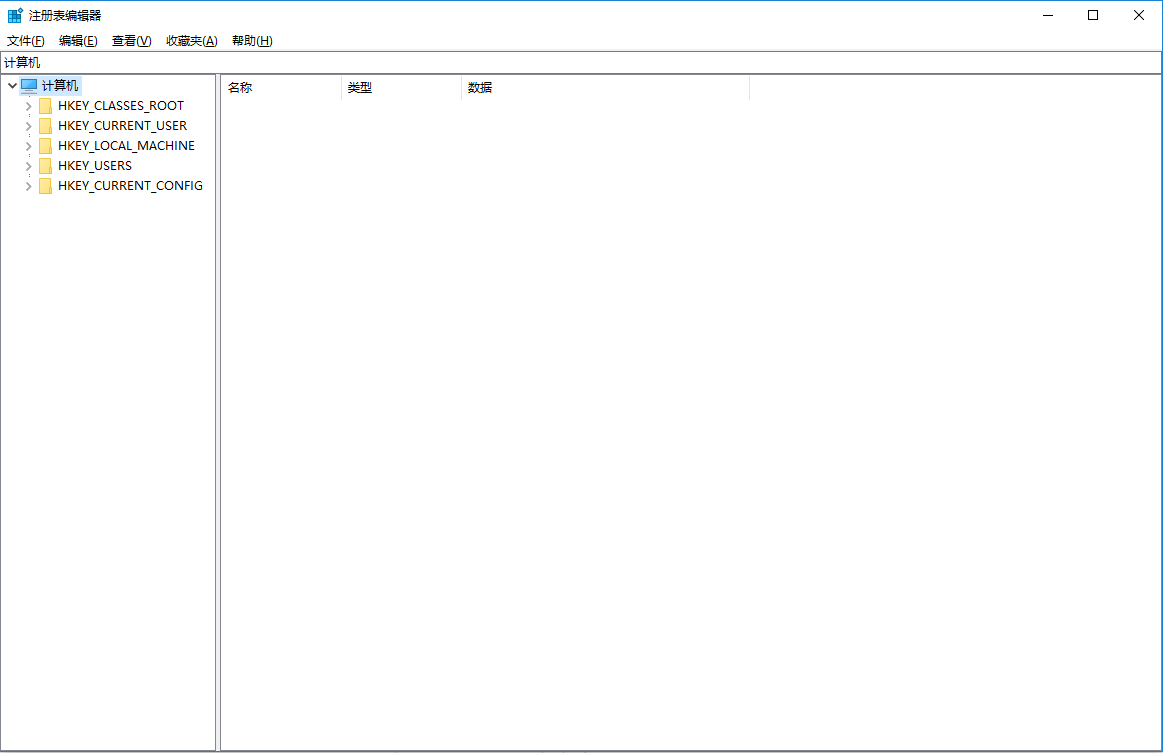
Task: Open the 文件(F) menu
Action: pyautogui.click(x=23, y=40)
